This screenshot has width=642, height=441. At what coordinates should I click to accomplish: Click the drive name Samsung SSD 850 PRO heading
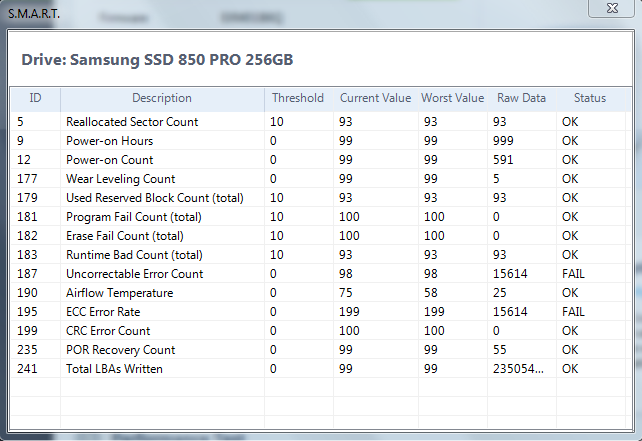coord(157,60)
